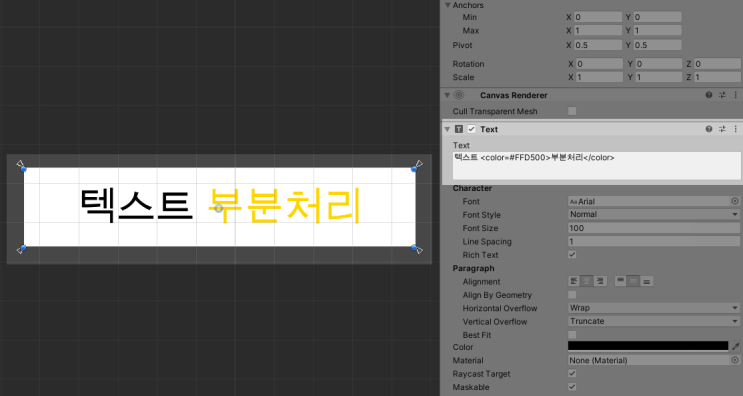Click the pivot circle in the scene

(x=218, y=208)
